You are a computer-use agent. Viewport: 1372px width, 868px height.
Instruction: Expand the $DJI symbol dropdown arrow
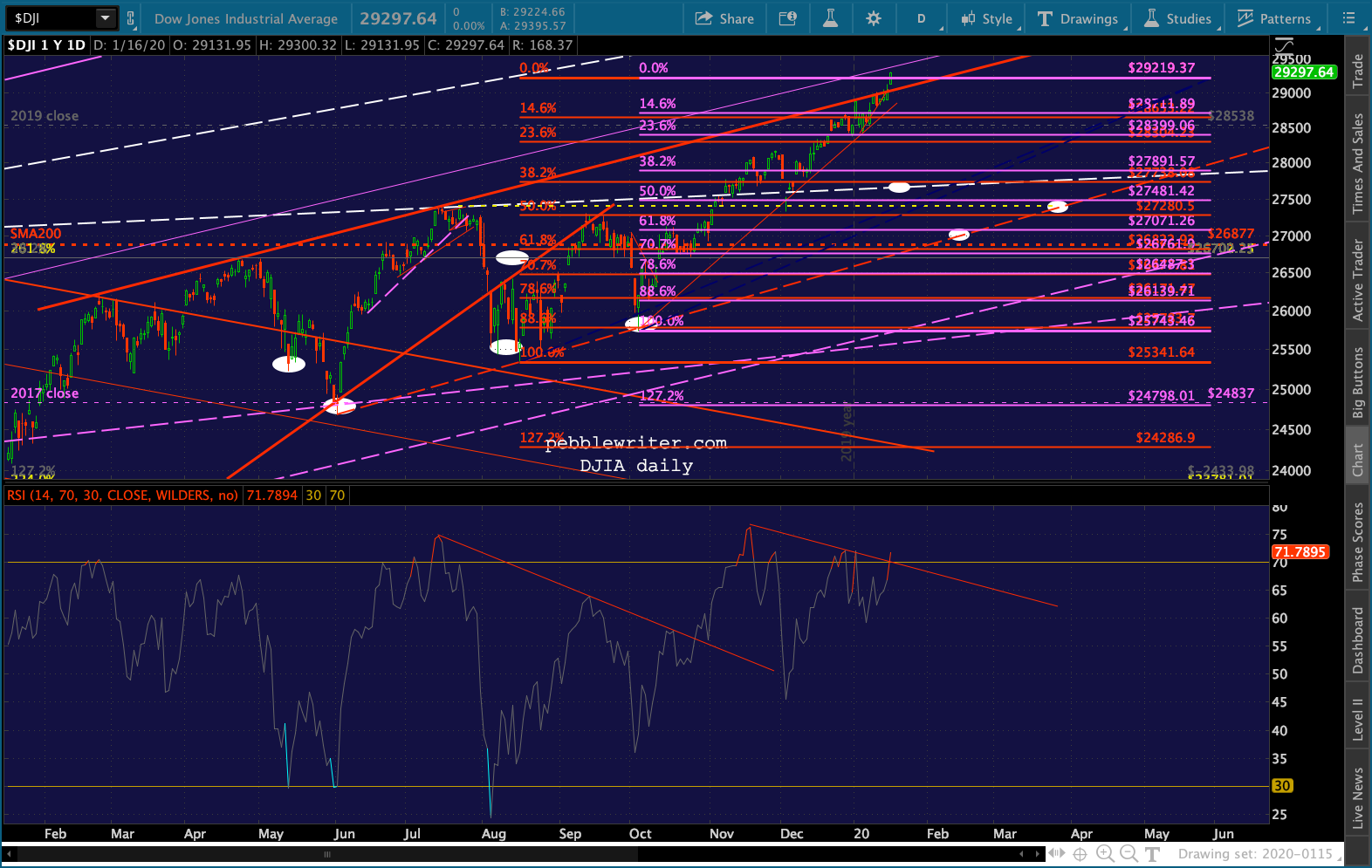(x=106, y=17)
